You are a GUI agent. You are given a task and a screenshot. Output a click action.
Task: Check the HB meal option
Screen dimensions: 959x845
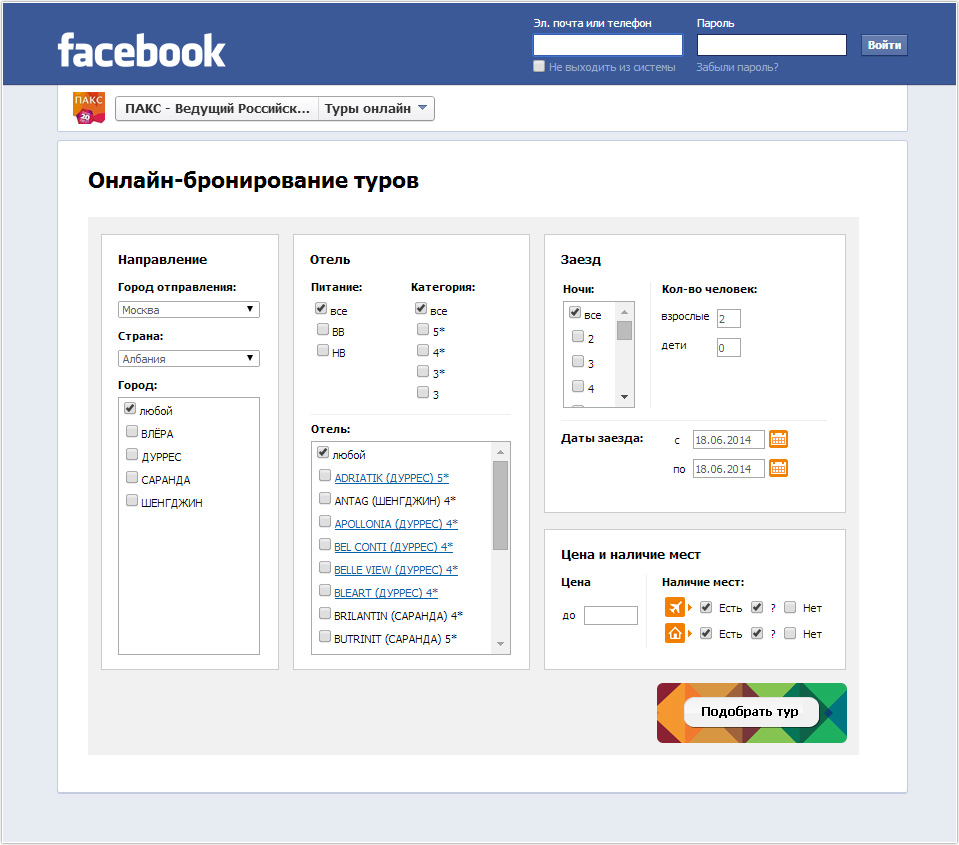pos(323,350)
